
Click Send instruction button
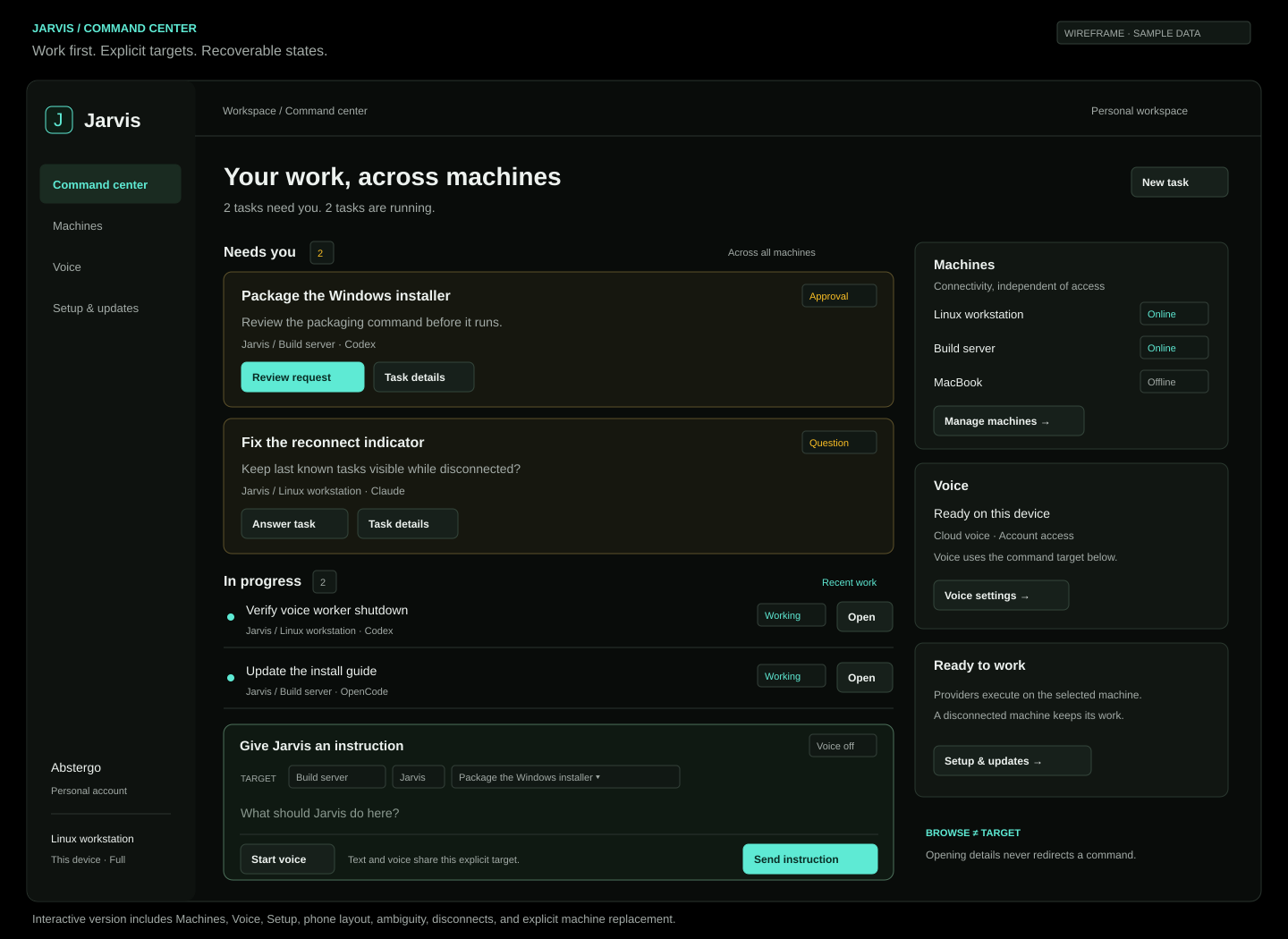click(809, 859)
